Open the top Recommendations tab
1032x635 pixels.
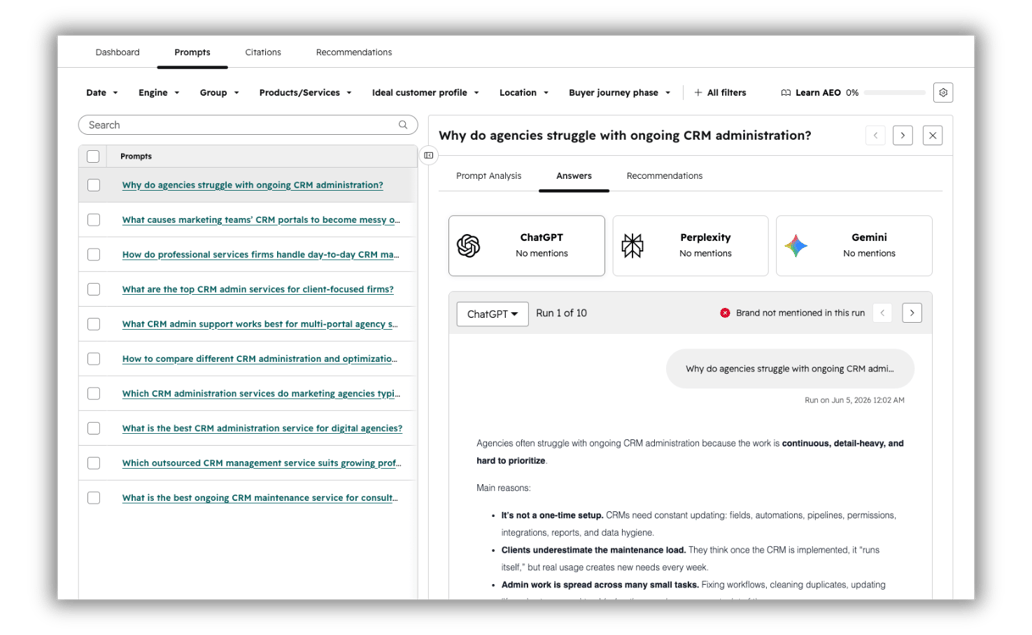tap(353, 52)
